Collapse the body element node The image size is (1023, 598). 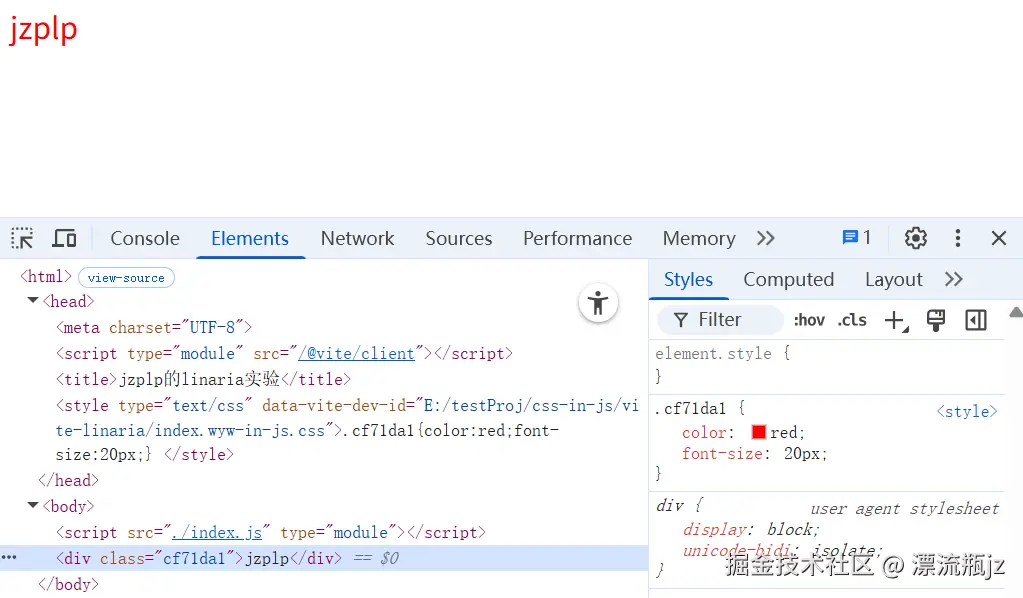32,506
